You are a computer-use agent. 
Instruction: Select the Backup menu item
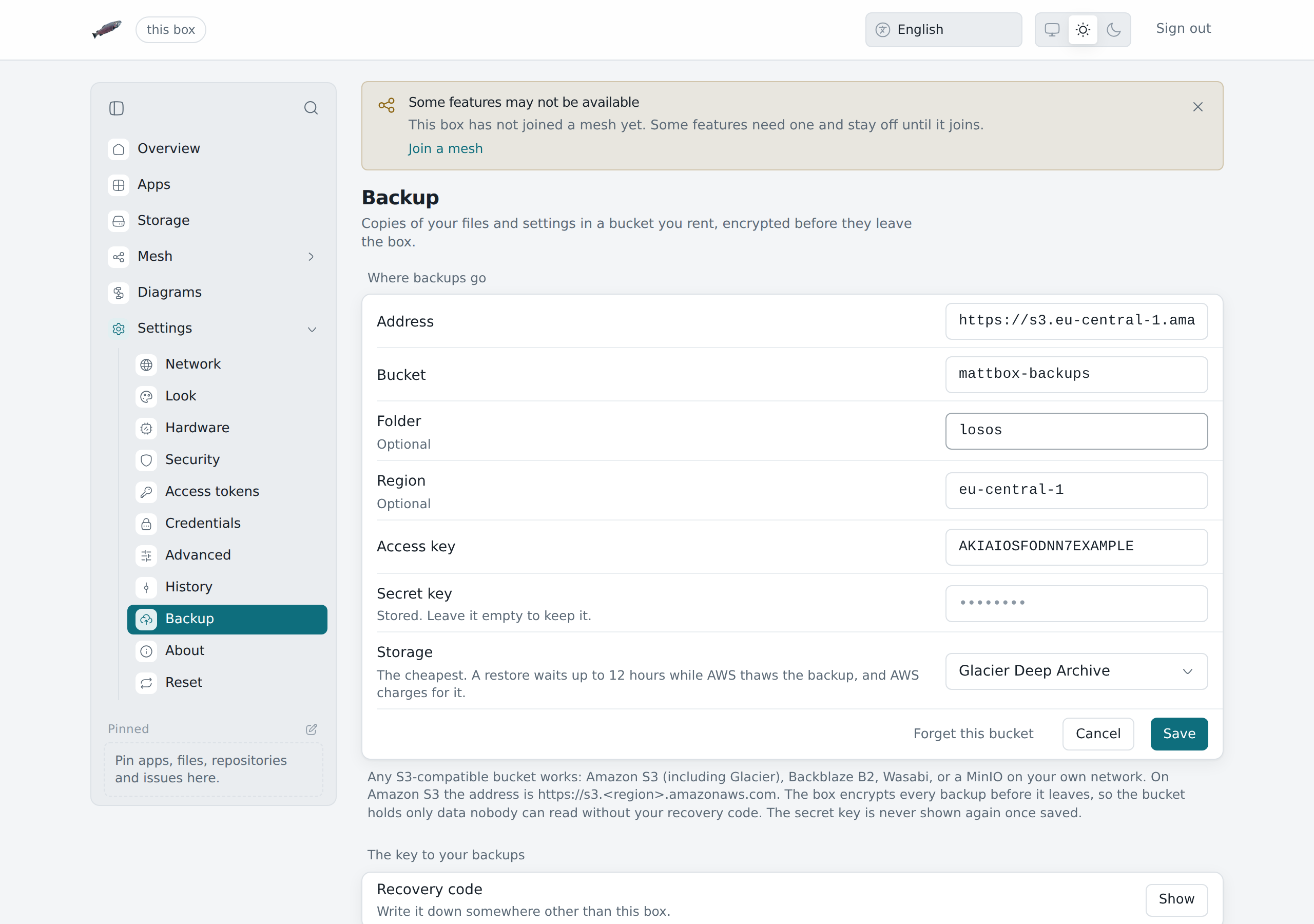coord(227,619)
